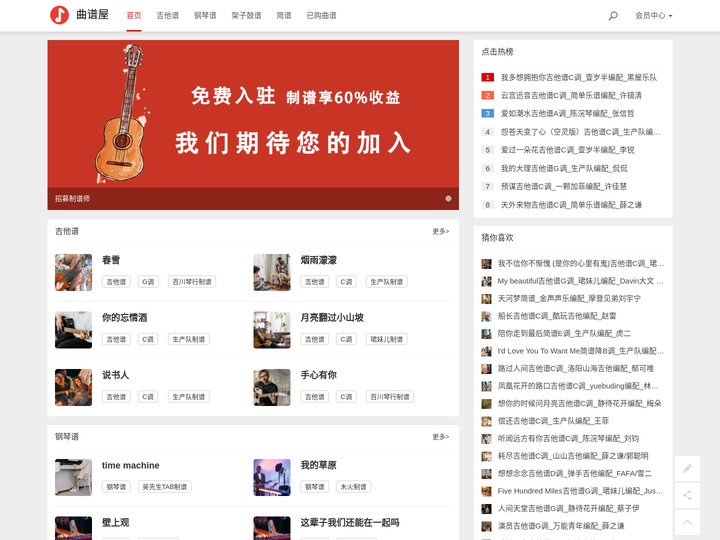Open the 已购曲谱 tab
The width and height of the screenshot is (720, 540).
click(321, 15)
